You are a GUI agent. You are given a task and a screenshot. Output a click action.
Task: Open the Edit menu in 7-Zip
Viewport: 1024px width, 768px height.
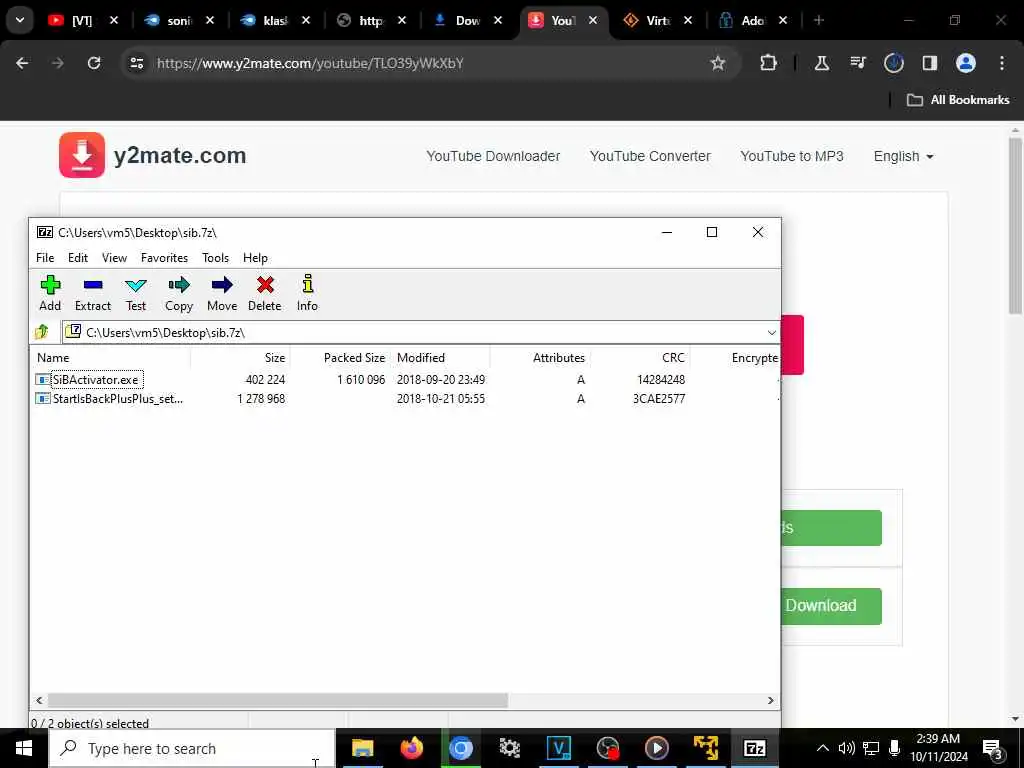pyautogui.click(x=78, y=258)
